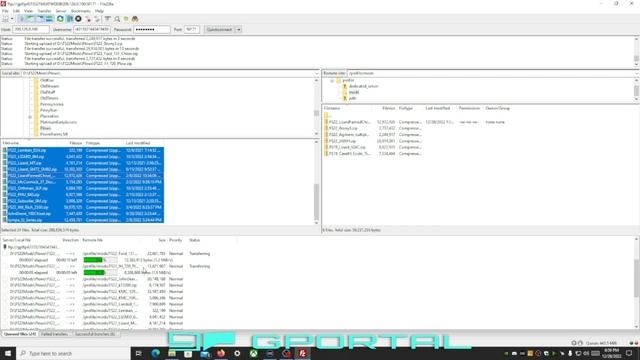
Task: Open the Help menu
Action: click(99, 11)
